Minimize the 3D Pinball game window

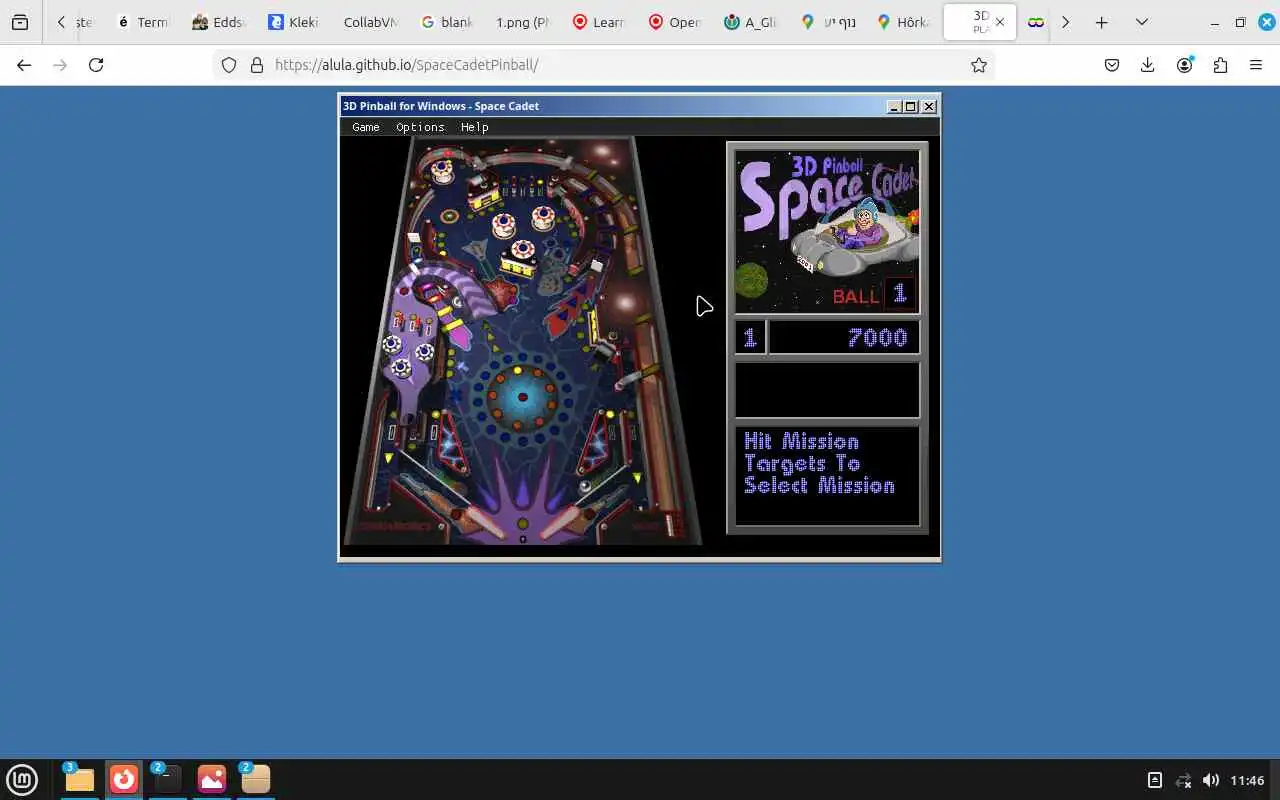point(893,106)
